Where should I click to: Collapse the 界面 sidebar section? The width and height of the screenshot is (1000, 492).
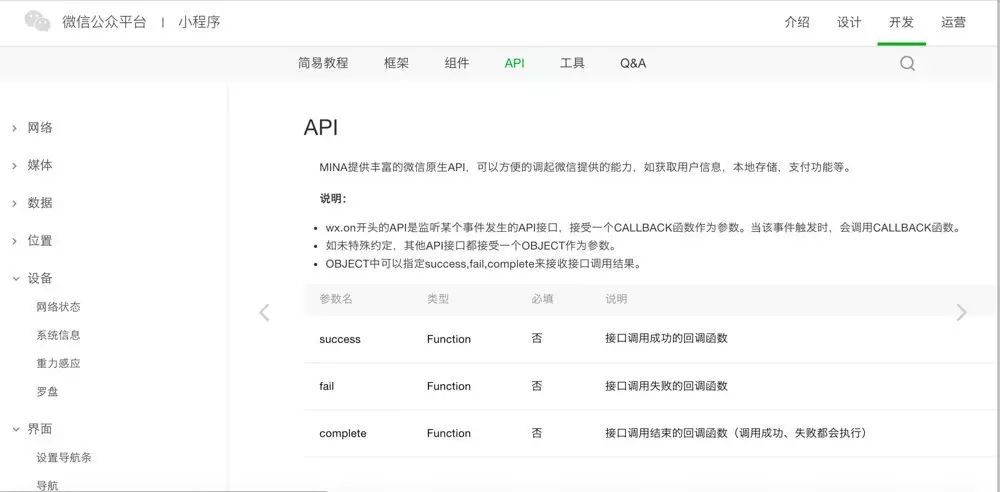(32, 429)
